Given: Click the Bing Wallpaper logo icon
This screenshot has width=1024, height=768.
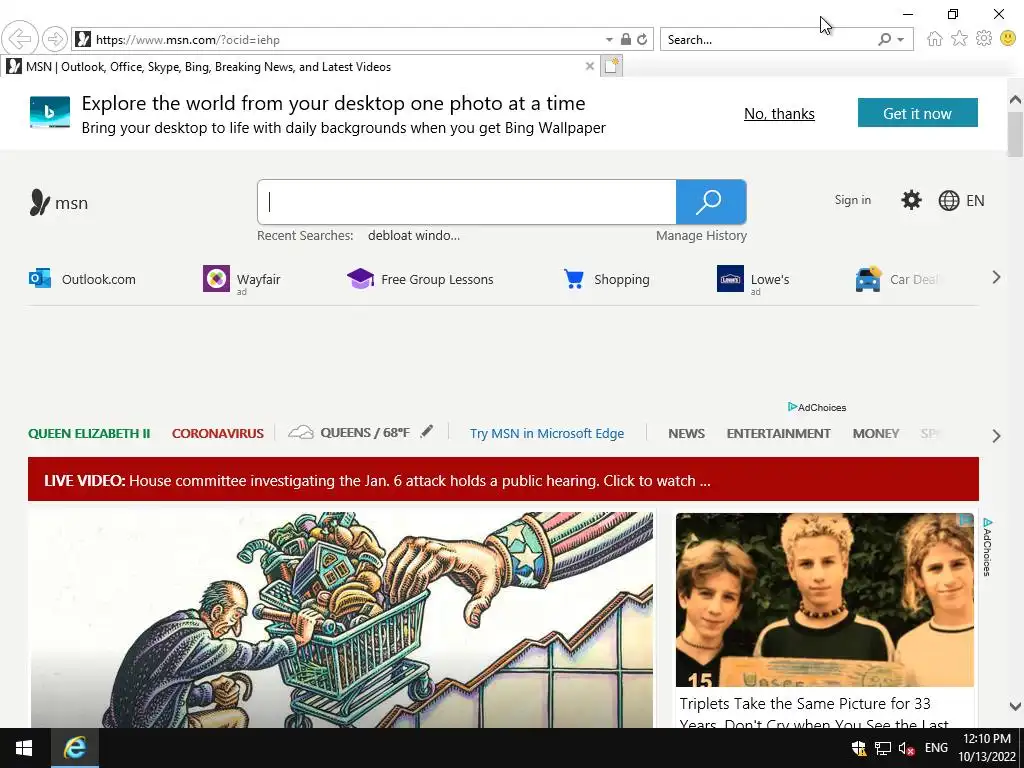Looking at the screenshot, I should point(50,112).
